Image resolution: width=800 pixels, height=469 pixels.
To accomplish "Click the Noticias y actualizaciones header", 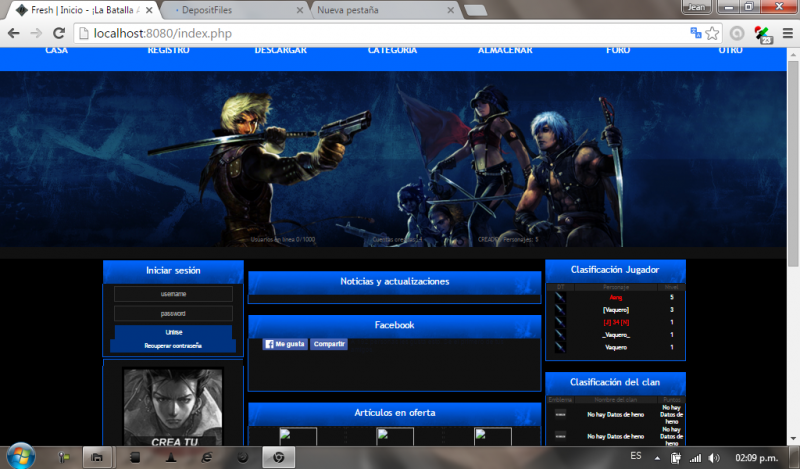I will (395, 282).
